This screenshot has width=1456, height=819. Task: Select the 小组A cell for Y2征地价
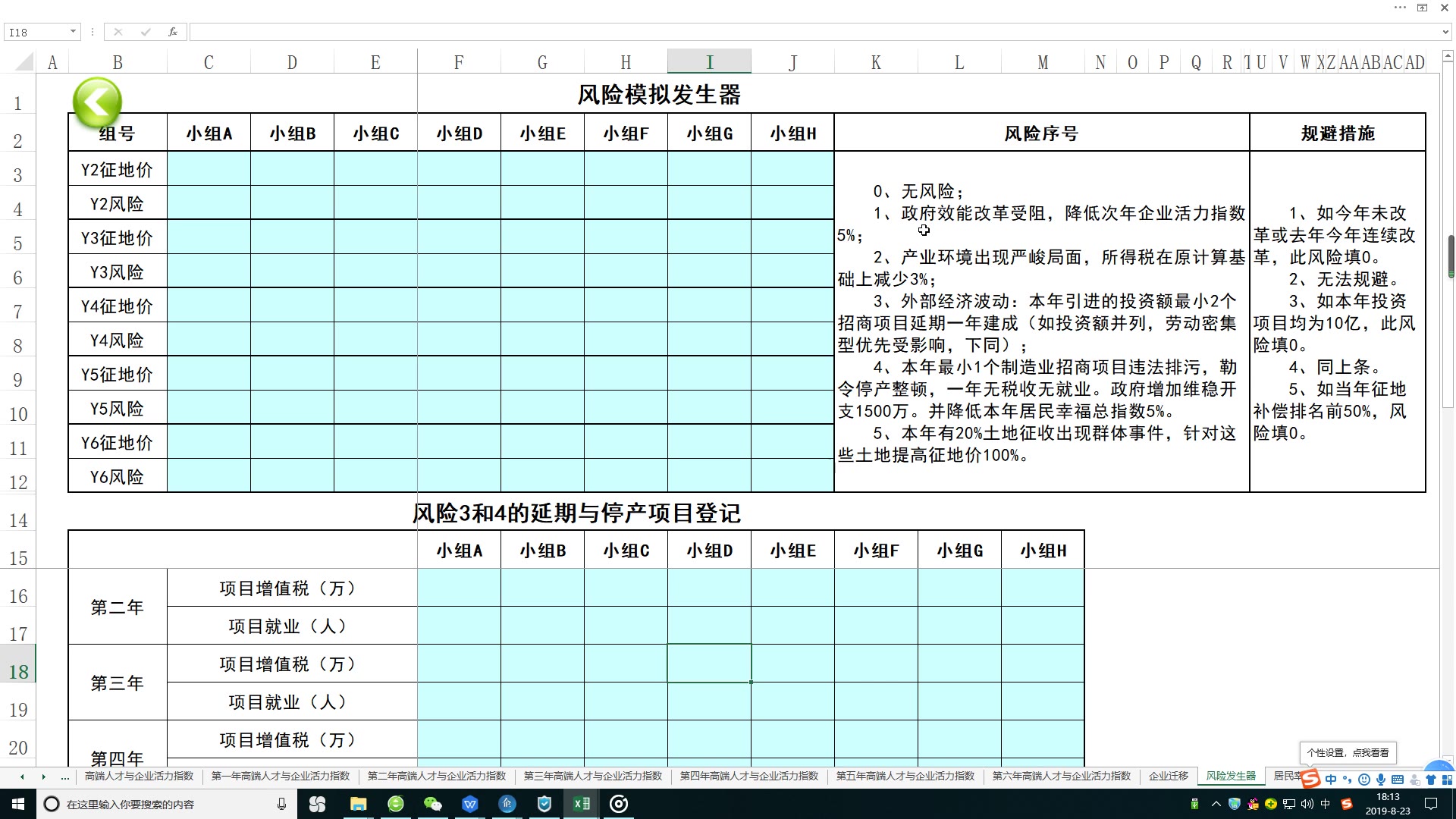click(209, 168)
